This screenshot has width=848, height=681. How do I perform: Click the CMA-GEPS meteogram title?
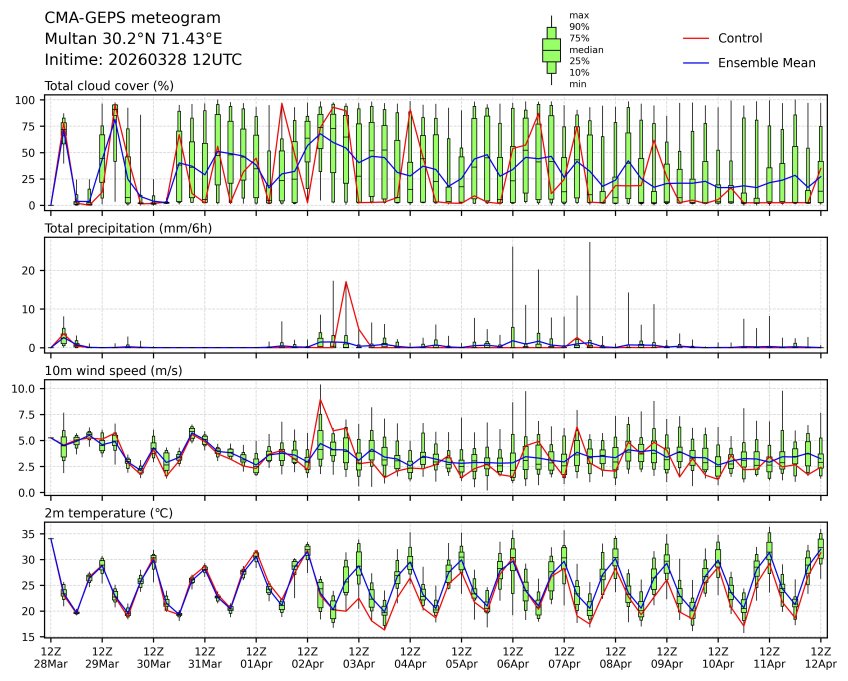(x=132, y=18)
